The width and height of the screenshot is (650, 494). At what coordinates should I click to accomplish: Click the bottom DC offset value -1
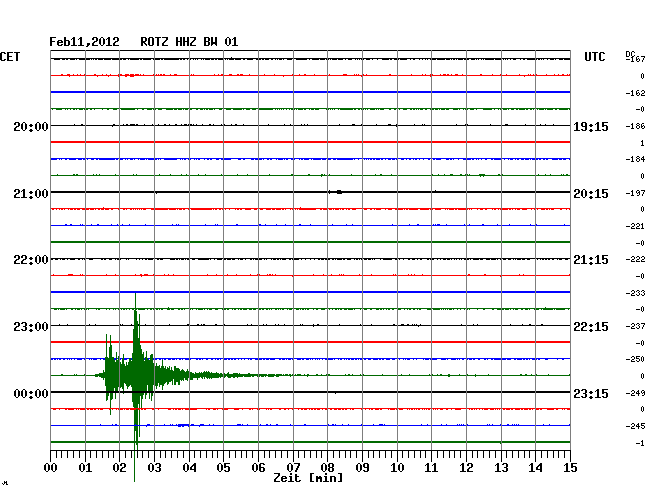click(640, 443)
